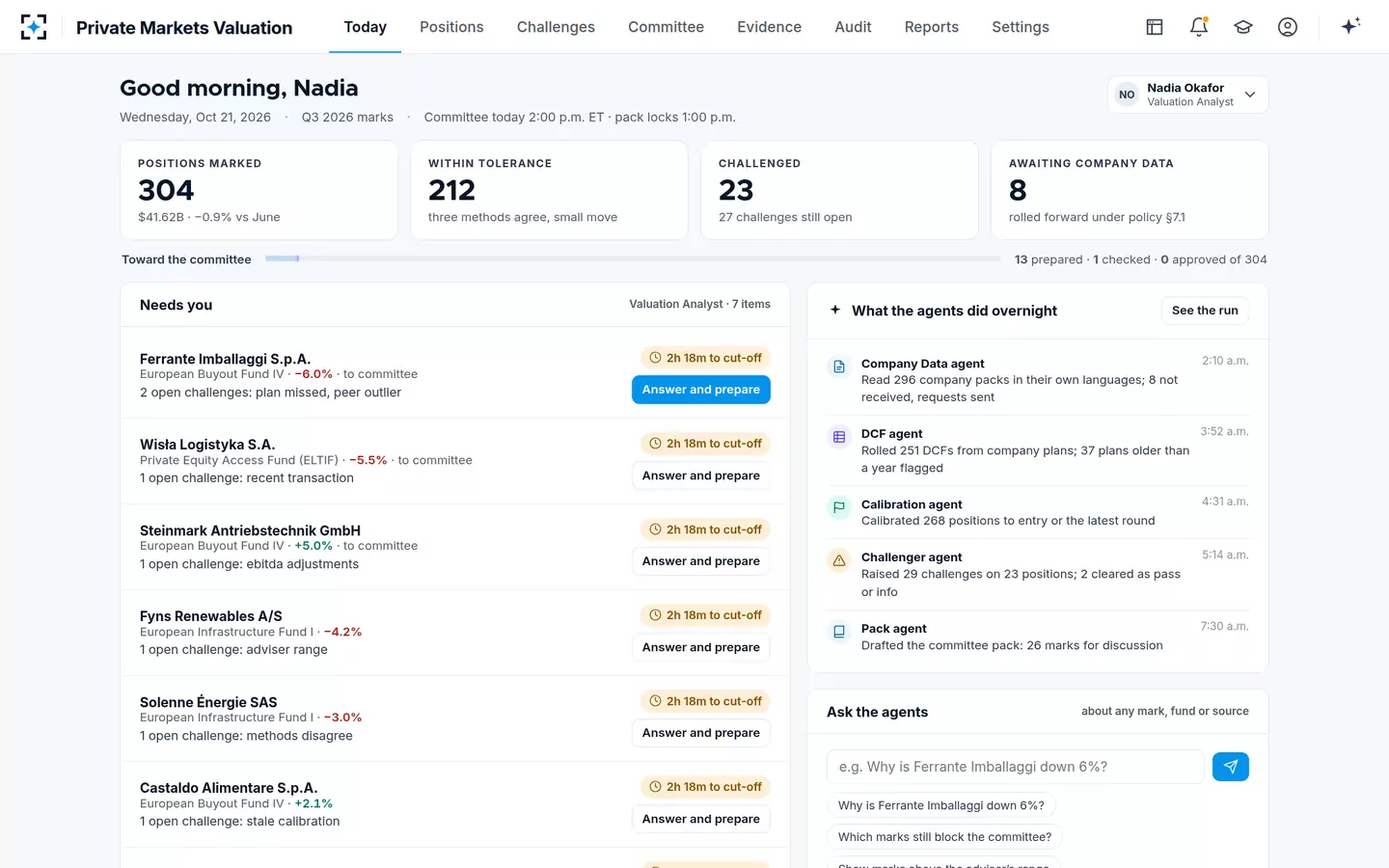
Task: Open the Fyns Renewables A/S position name
Action: point(211,616)
